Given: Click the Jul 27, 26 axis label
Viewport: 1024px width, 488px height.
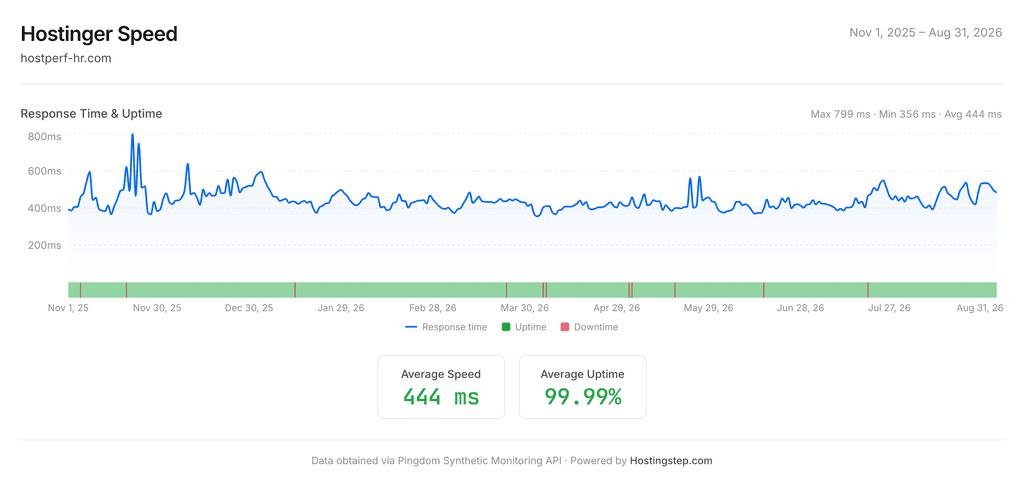Looking at the screenshot, I should 889,308.
